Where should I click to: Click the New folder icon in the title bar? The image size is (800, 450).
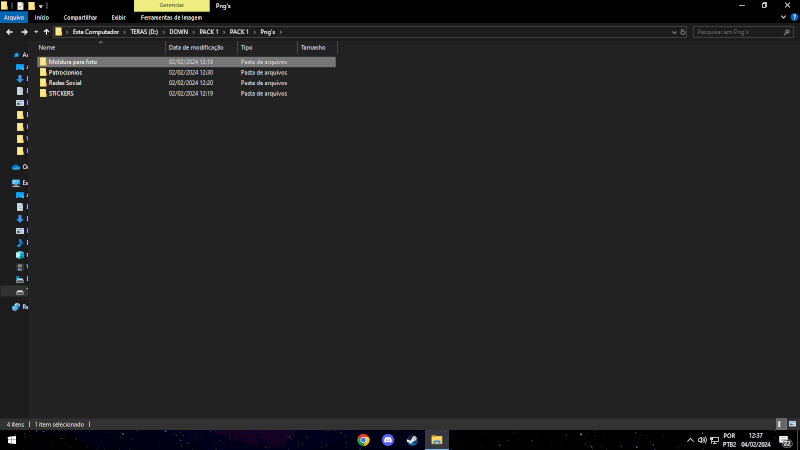click(31, 6)
